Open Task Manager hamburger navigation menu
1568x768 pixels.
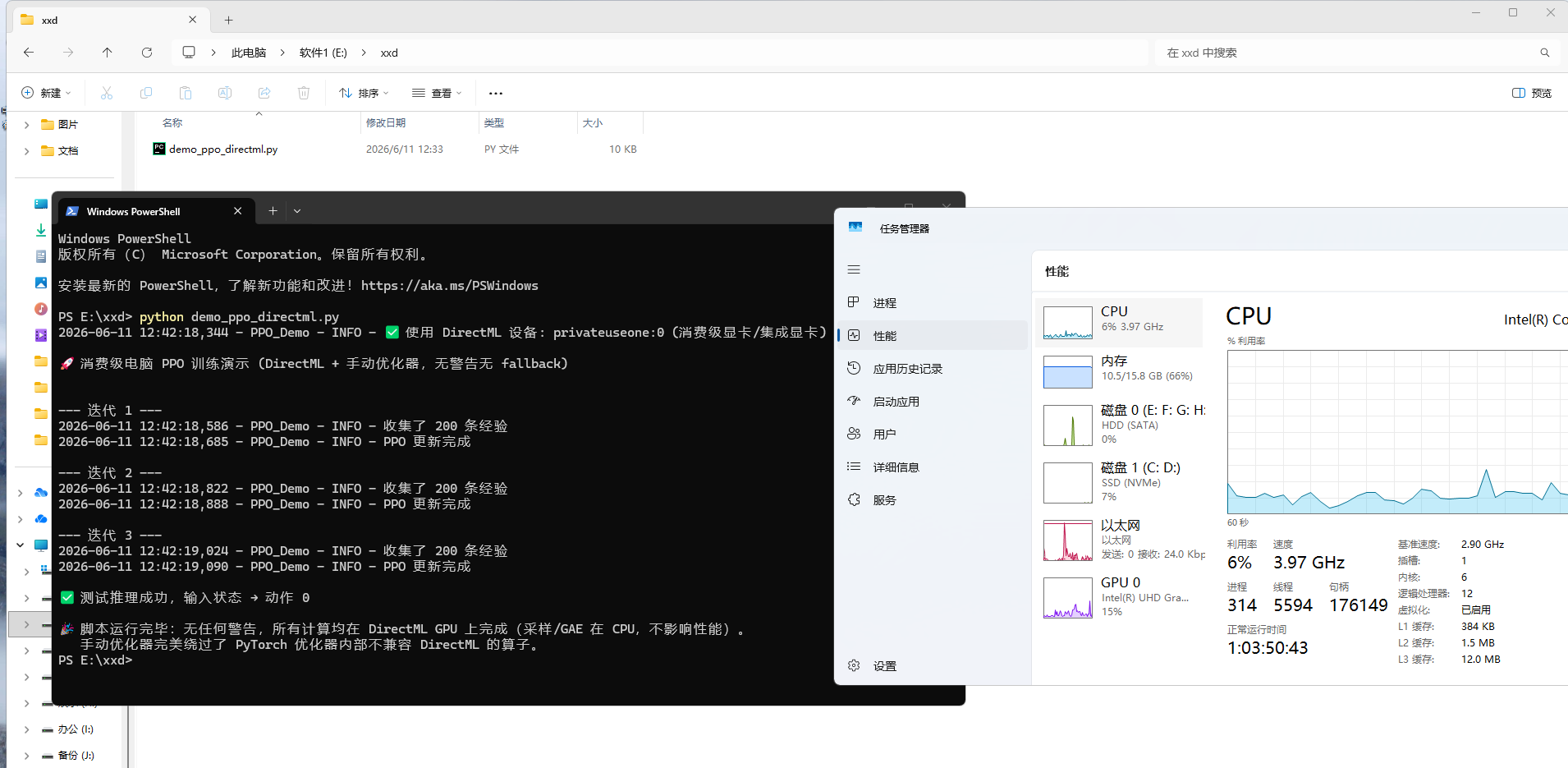coord(854,269)
